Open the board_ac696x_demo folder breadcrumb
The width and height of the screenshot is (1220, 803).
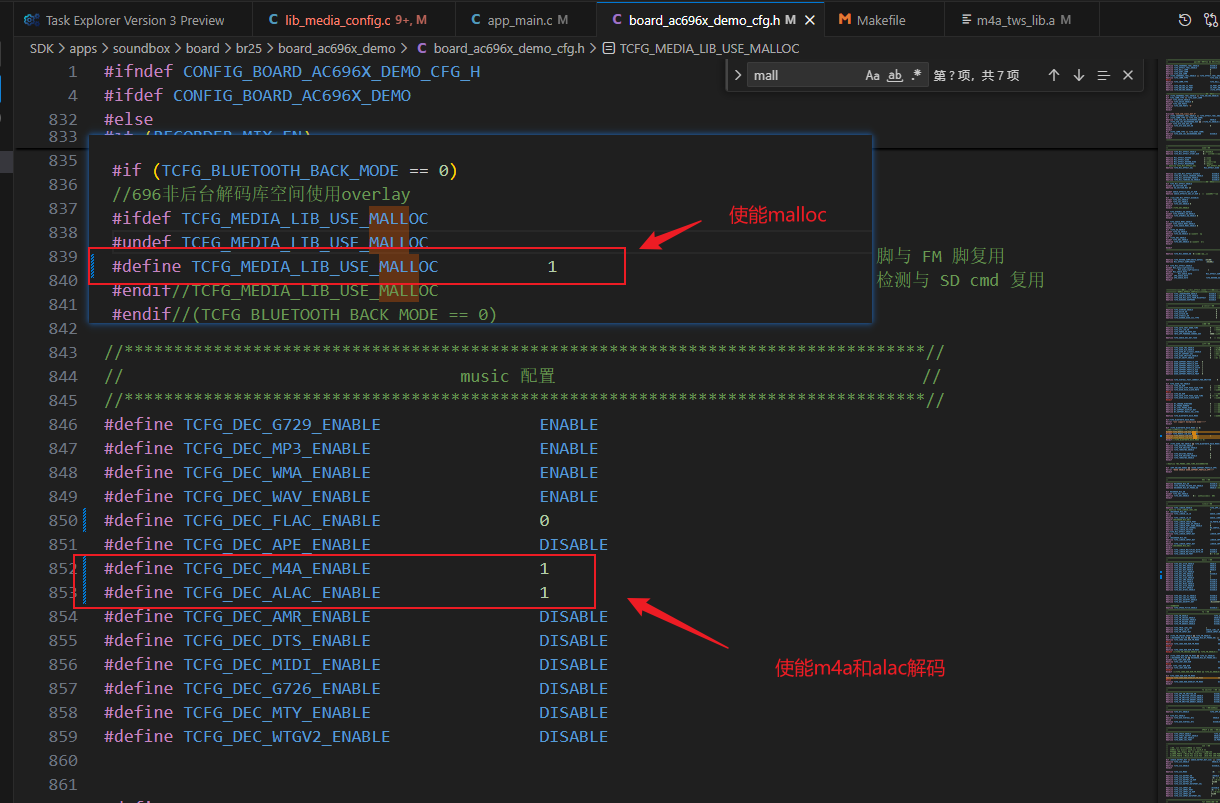(x=337, y=48)
